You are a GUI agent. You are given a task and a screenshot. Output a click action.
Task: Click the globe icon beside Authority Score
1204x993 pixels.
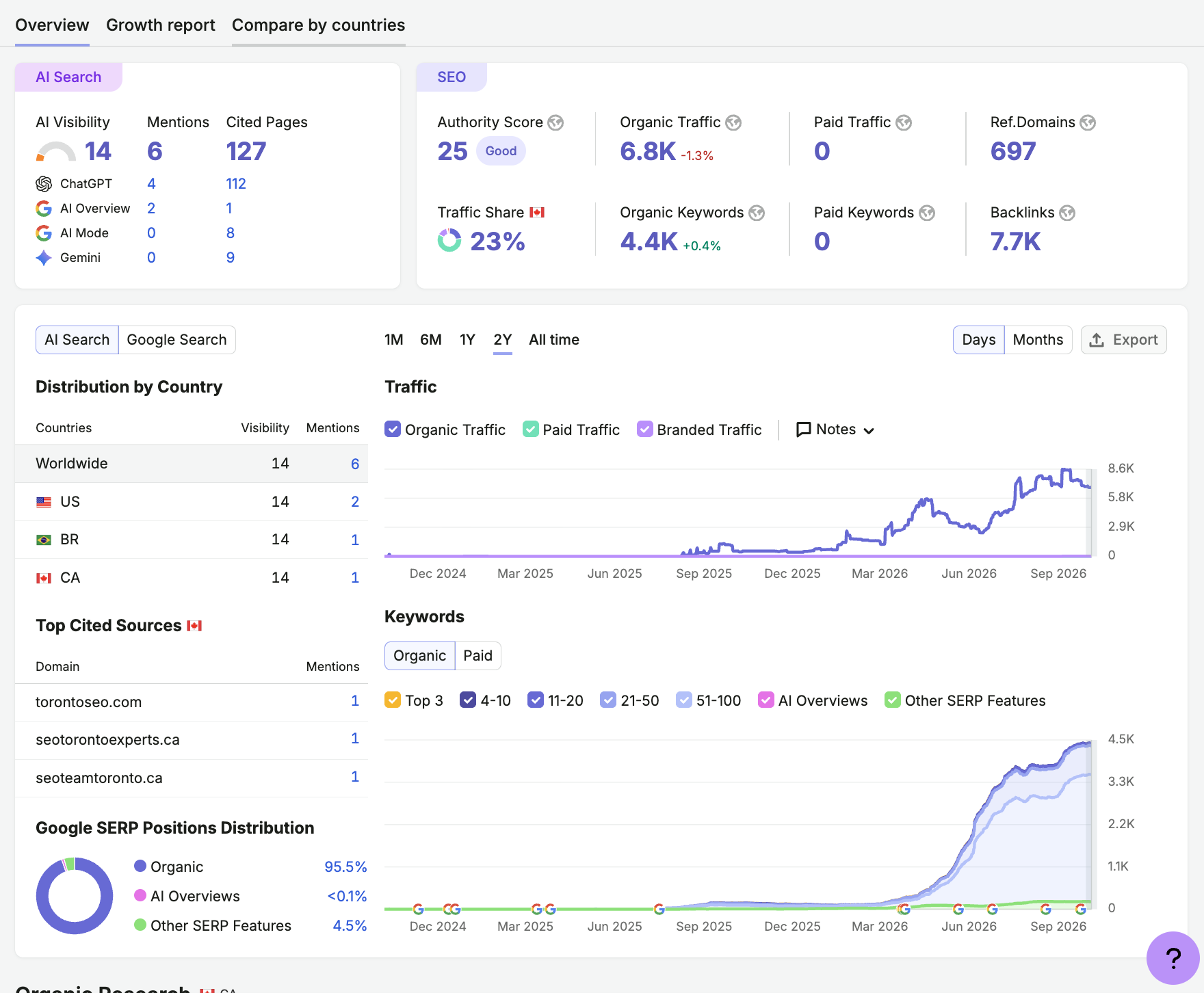tap(555, 122)
